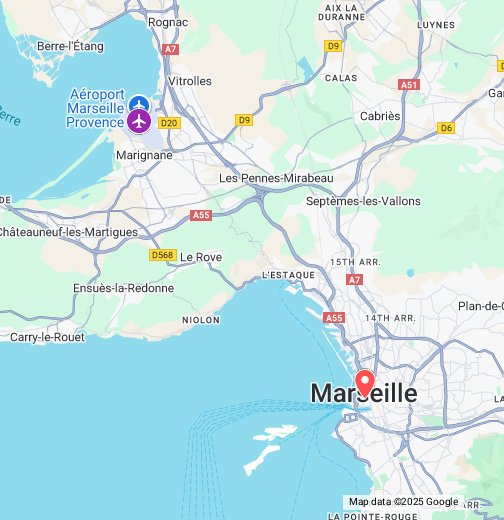
Task: Select the Les Pennes-Mirabeau label
Action: click(276, 178)
